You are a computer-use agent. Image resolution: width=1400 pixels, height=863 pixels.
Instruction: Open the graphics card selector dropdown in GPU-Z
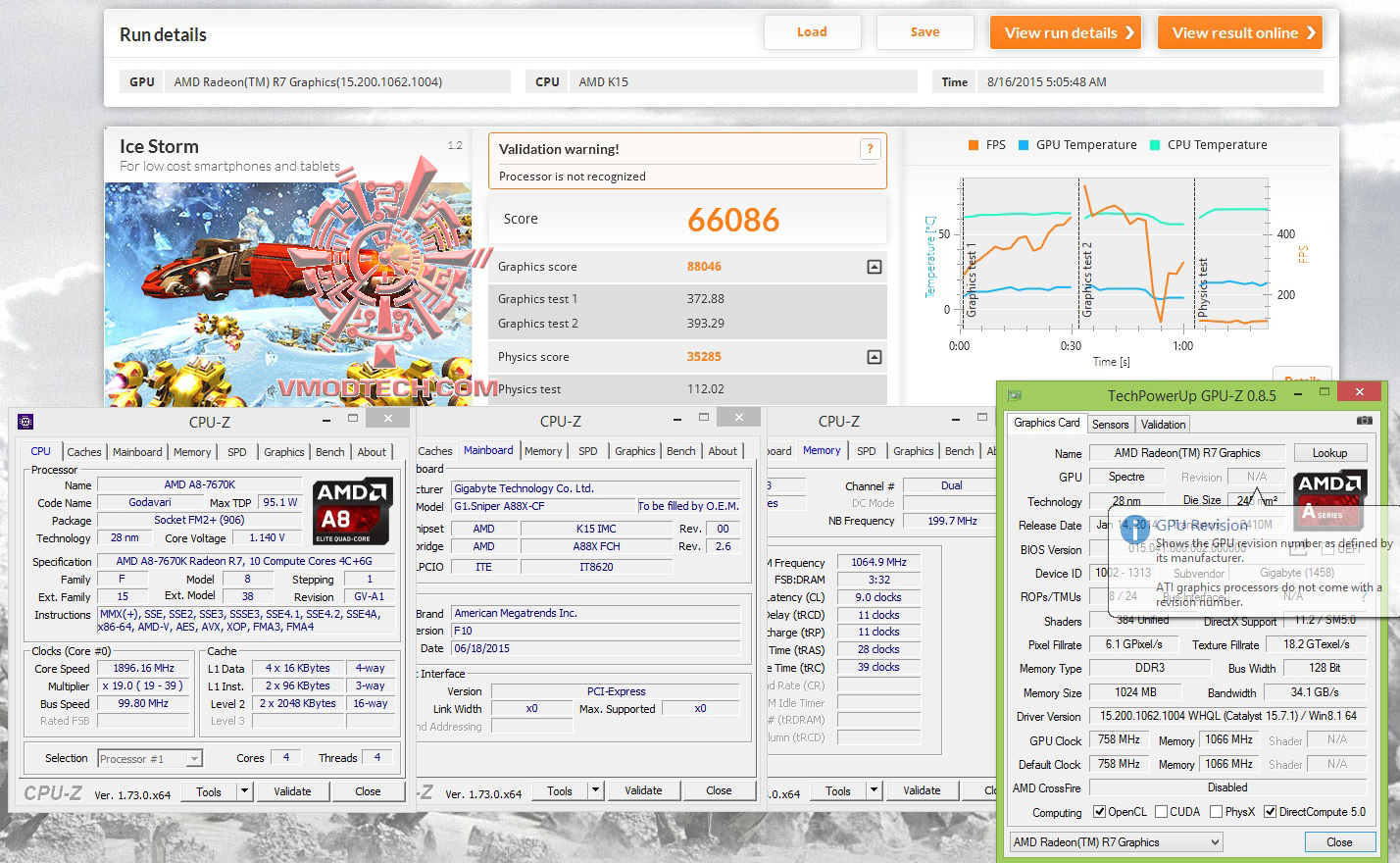click(1215, 842)
